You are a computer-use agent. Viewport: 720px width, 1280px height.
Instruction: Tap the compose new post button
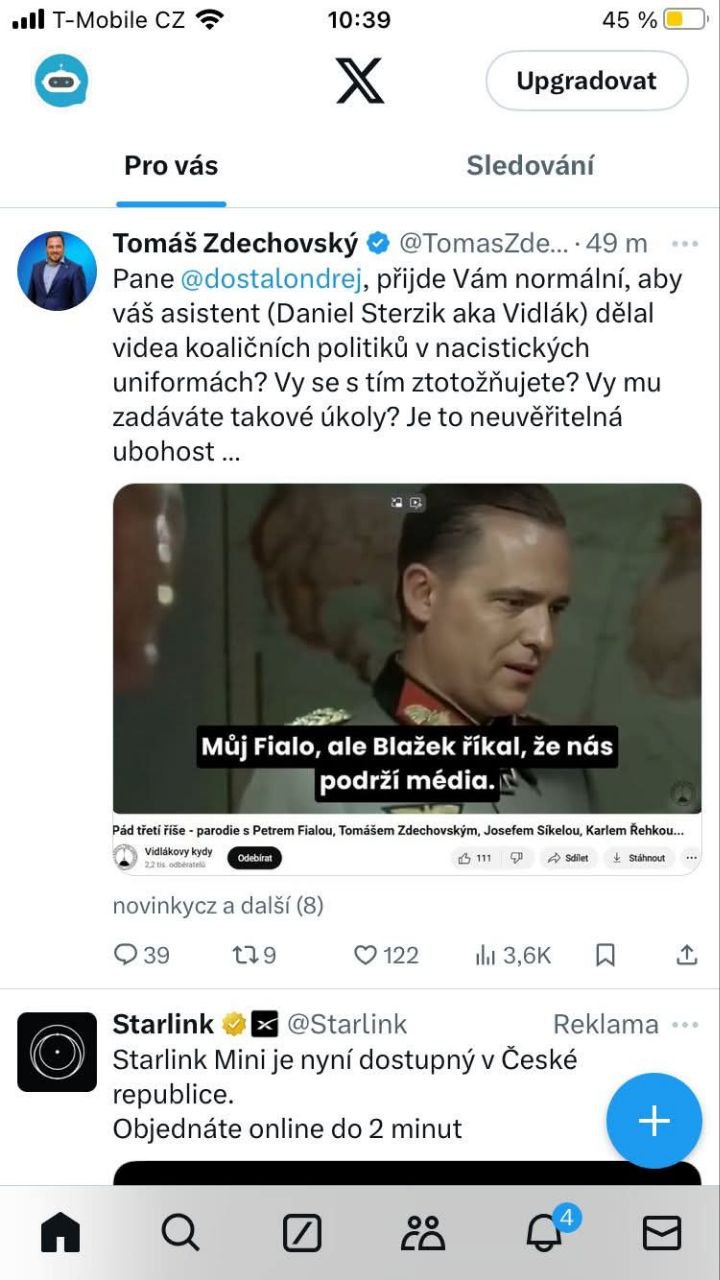[654, 1121]
